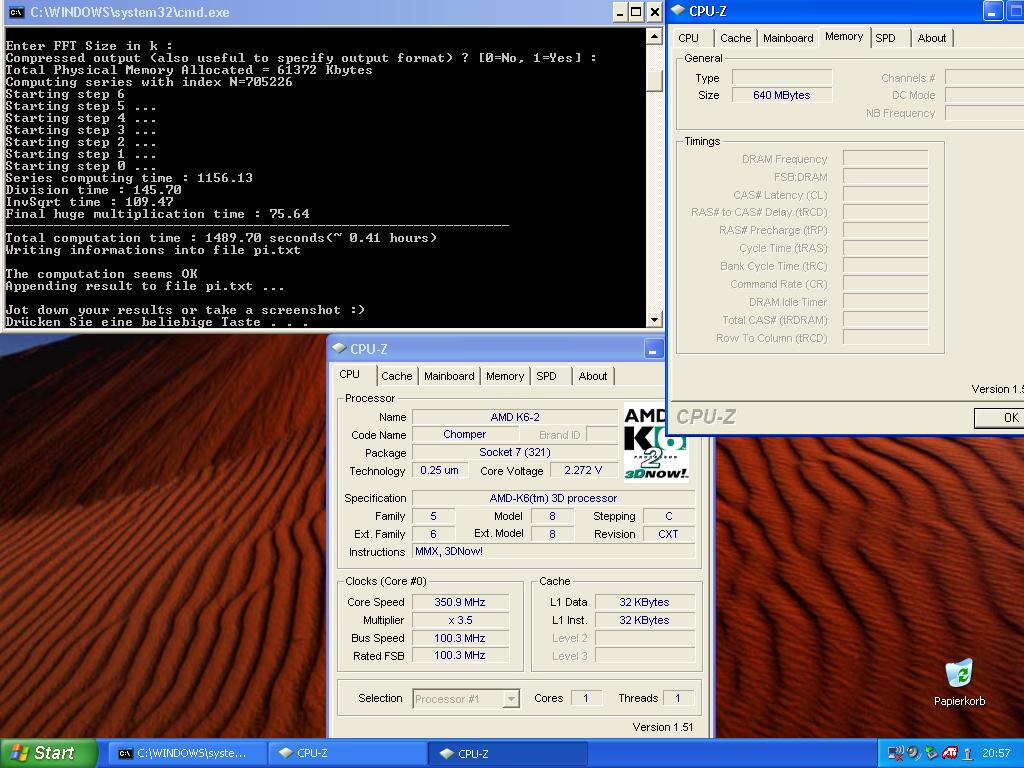Click cmd scrollbar up arrow
1024x768 pixels.
(654, 36)
